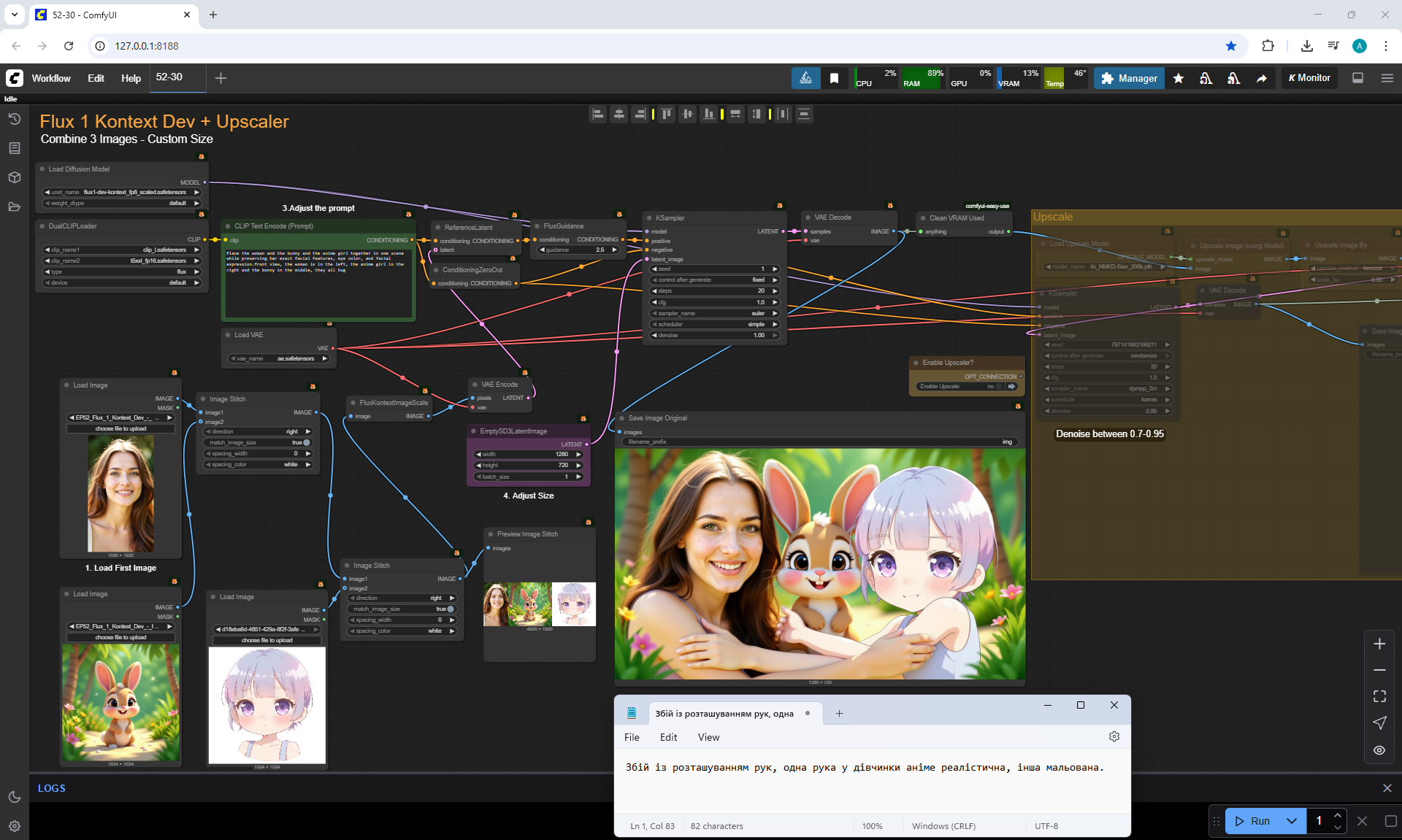Open the Edit menu in Notepad
Image resolution: width=1402 pixels, height=840 pixels.
[668, 737]
